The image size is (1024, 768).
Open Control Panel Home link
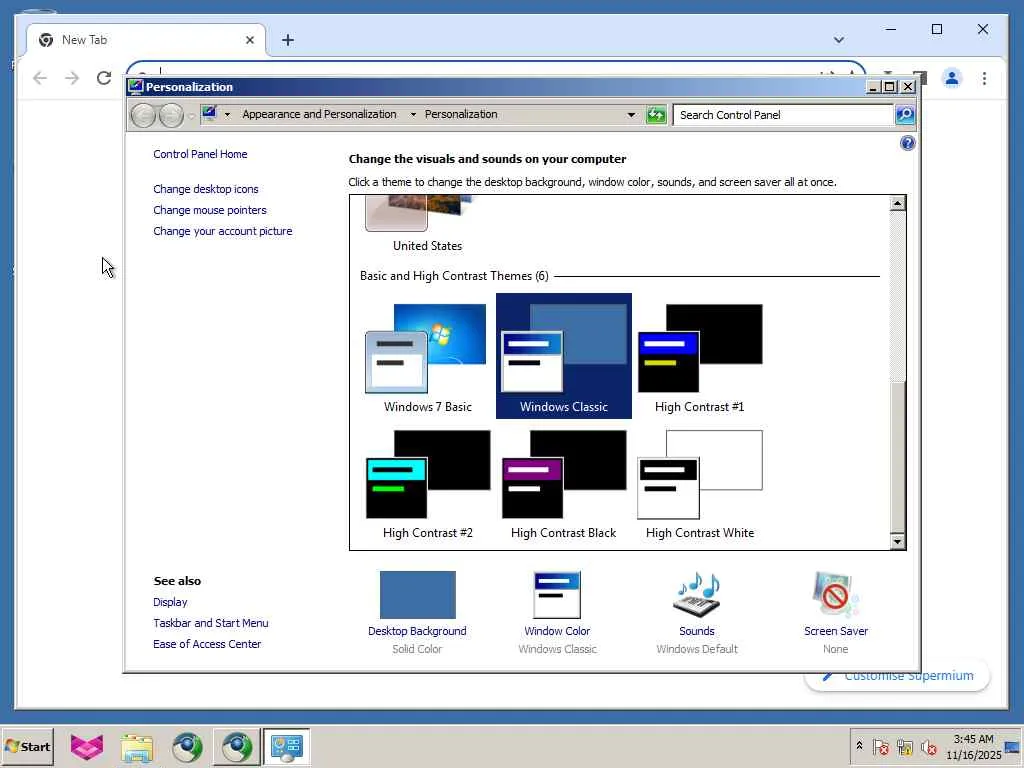click(200, 154)
